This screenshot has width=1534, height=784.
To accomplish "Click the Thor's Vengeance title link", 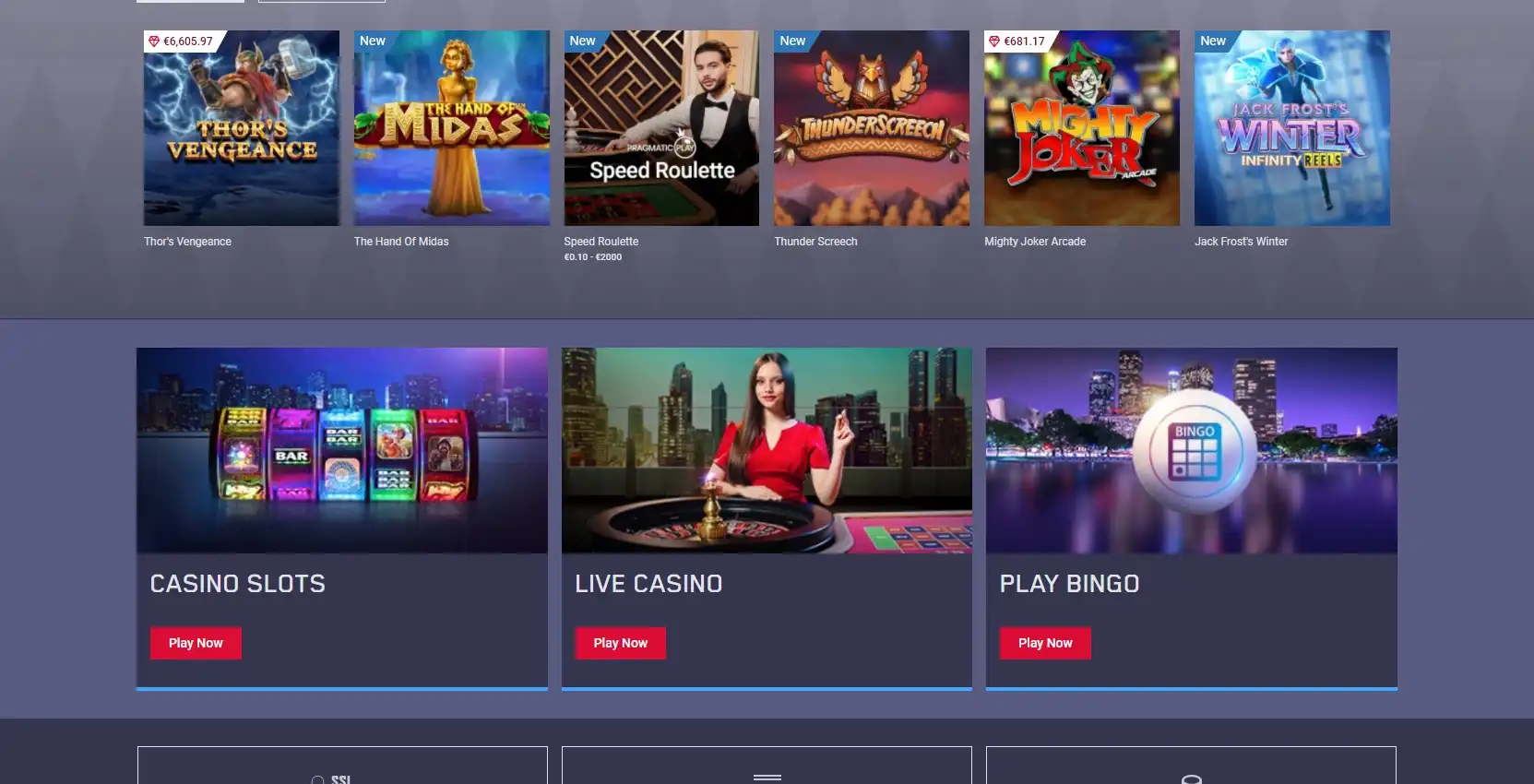I will [187, 242].
